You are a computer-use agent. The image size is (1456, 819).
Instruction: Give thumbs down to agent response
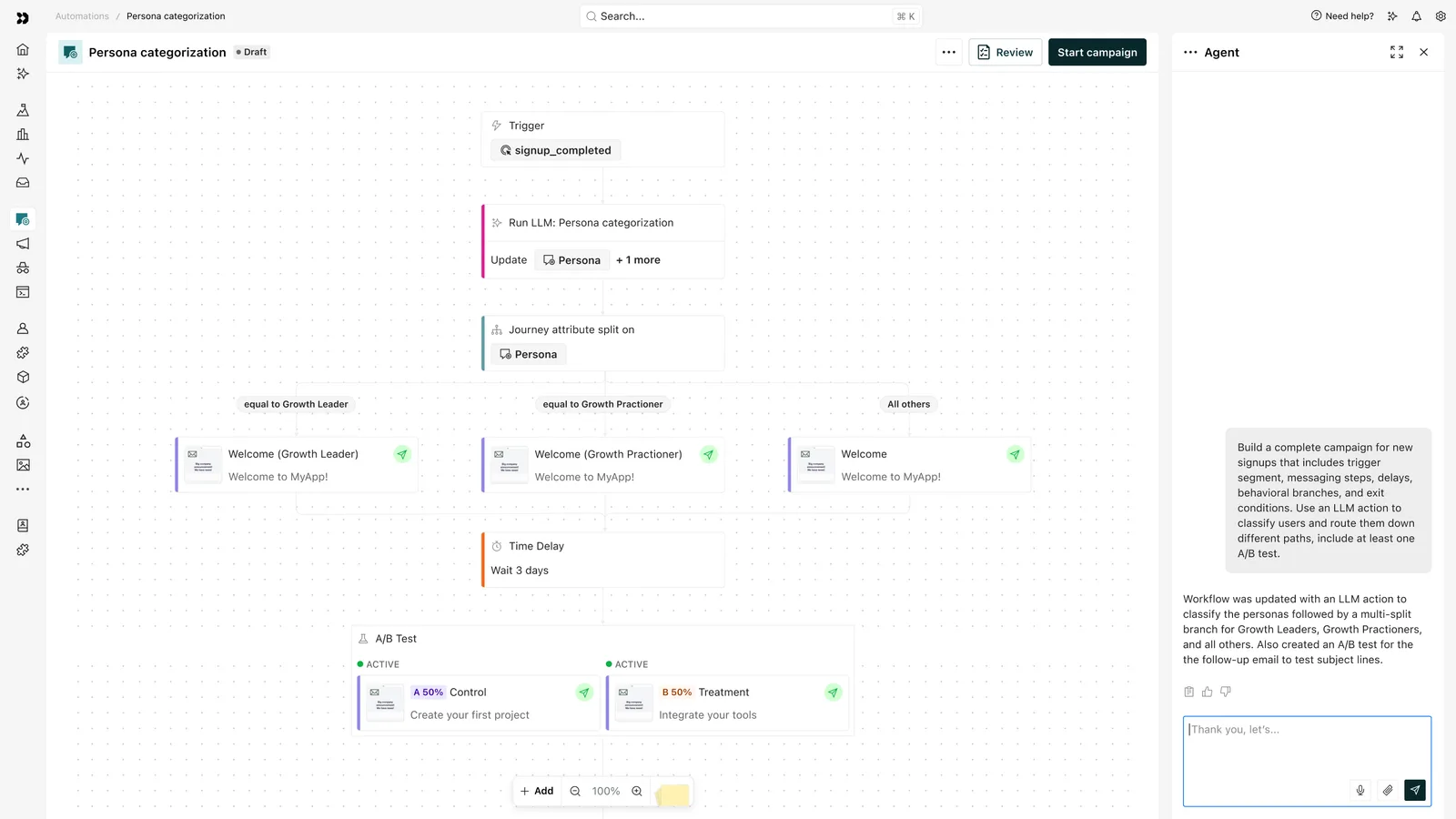pyautogui.click(x=1226, y=692)
